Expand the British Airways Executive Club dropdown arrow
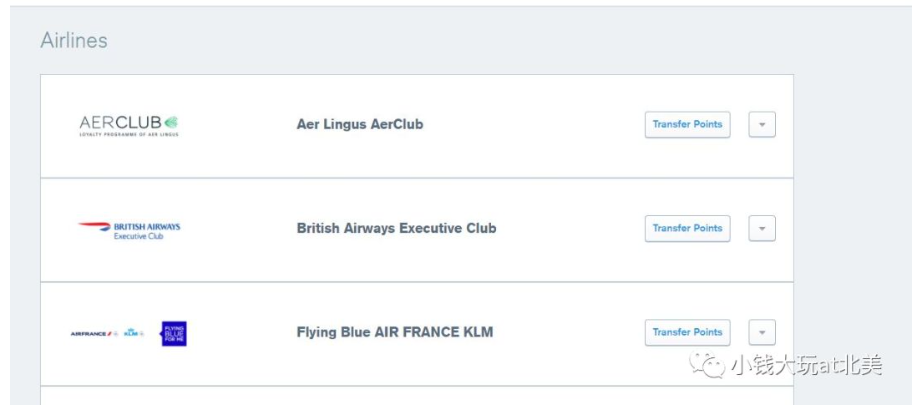 click(x=762, y=228)
